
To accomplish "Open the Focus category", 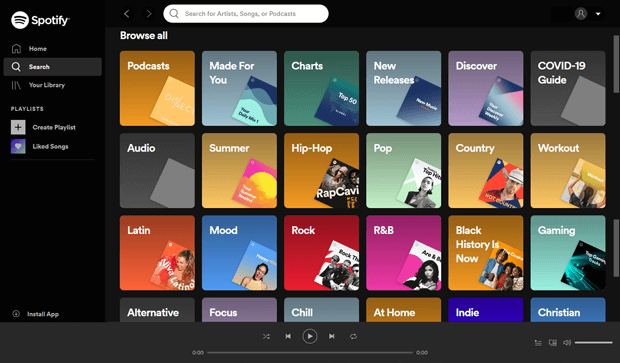I will [x=239, y=310].
